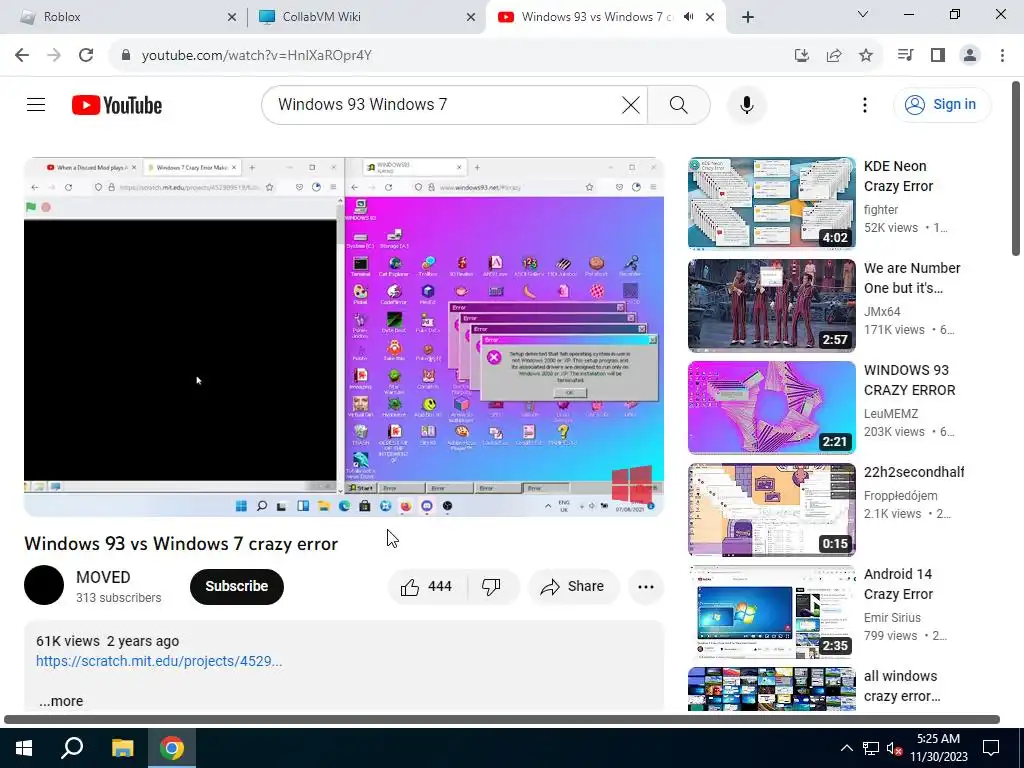Run search with the magnifier button

pos(679,104)
